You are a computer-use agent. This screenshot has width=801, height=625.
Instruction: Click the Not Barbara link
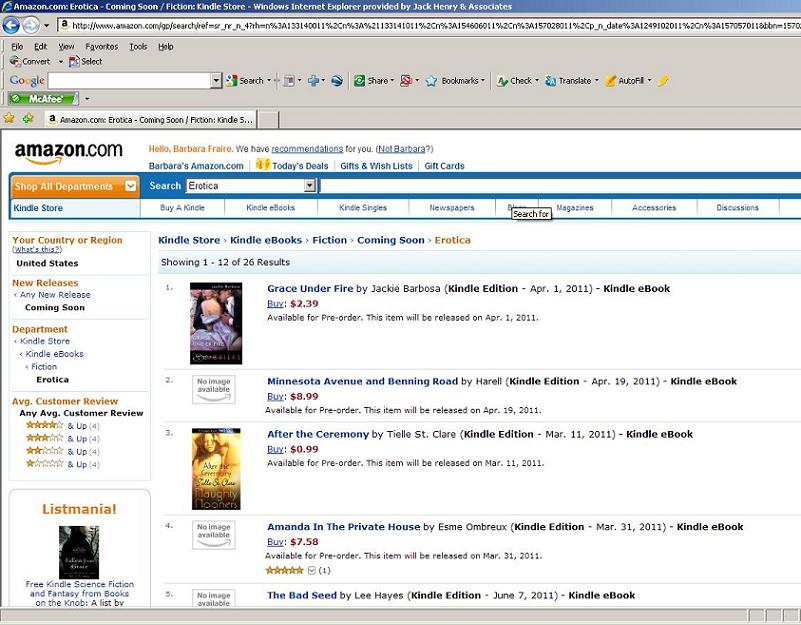(x=402, y=149)
